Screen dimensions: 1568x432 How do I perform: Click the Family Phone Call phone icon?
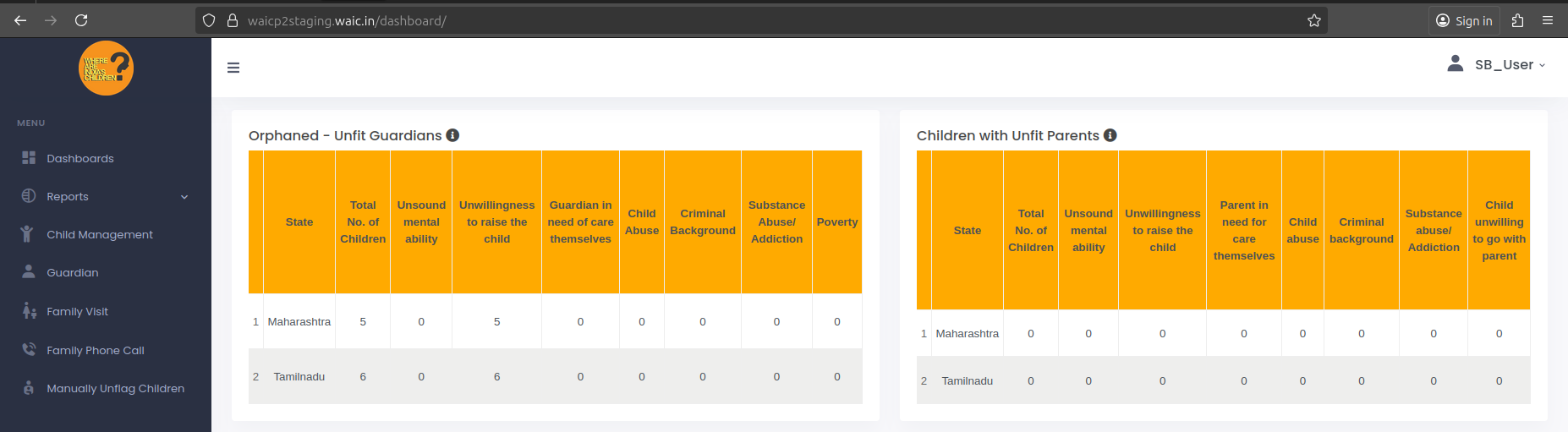click(29, 350)
